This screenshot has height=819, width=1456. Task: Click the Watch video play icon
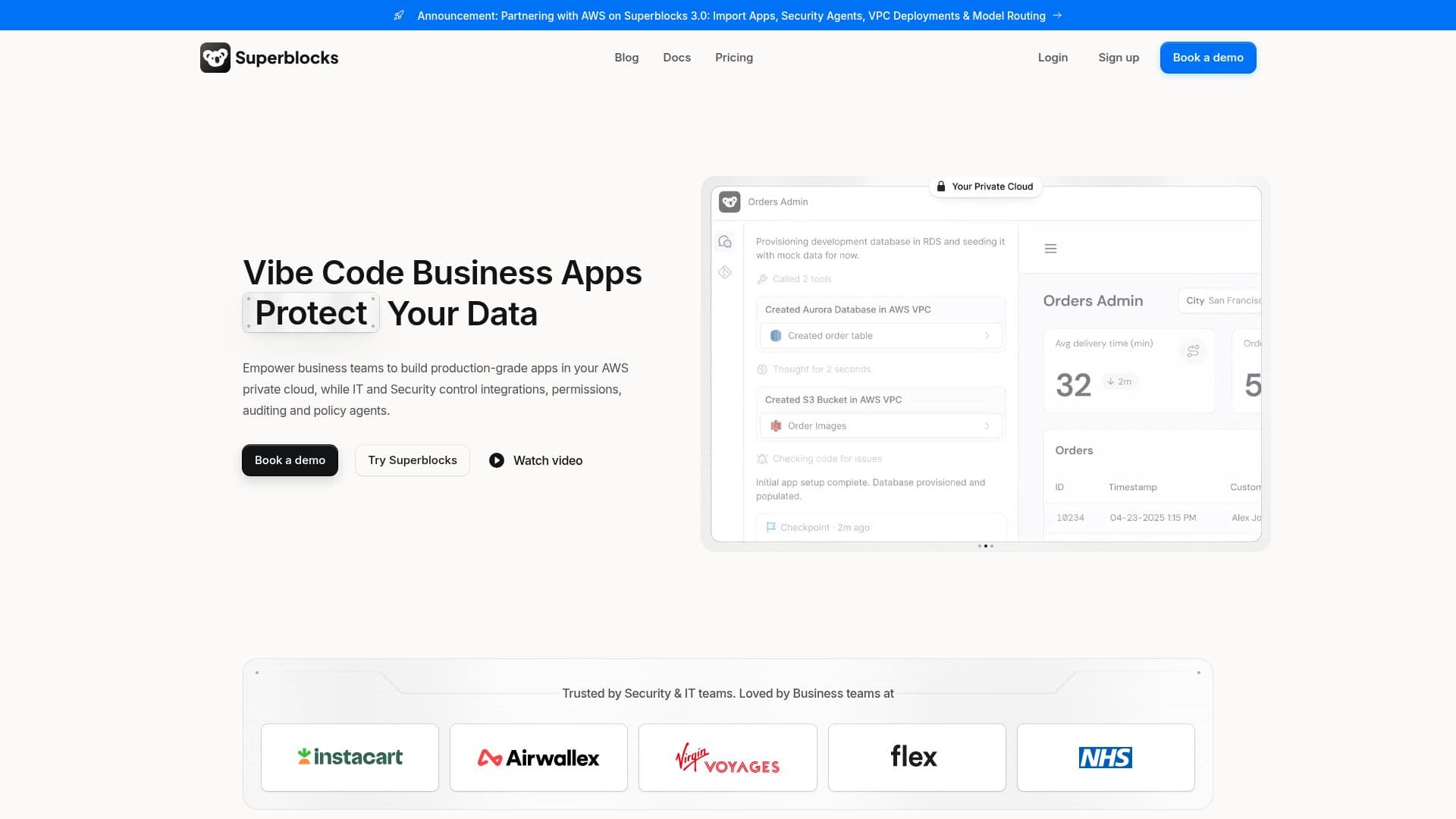[x=497, y=460]
